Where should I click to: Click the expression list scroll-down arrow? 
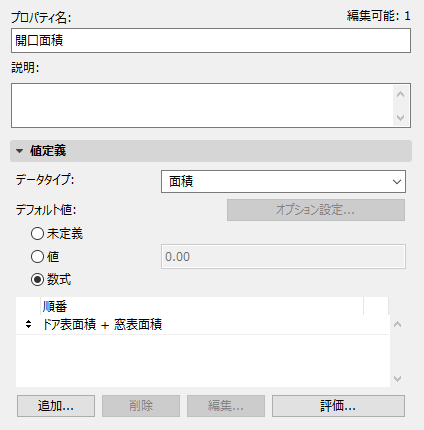coord(397,379)
